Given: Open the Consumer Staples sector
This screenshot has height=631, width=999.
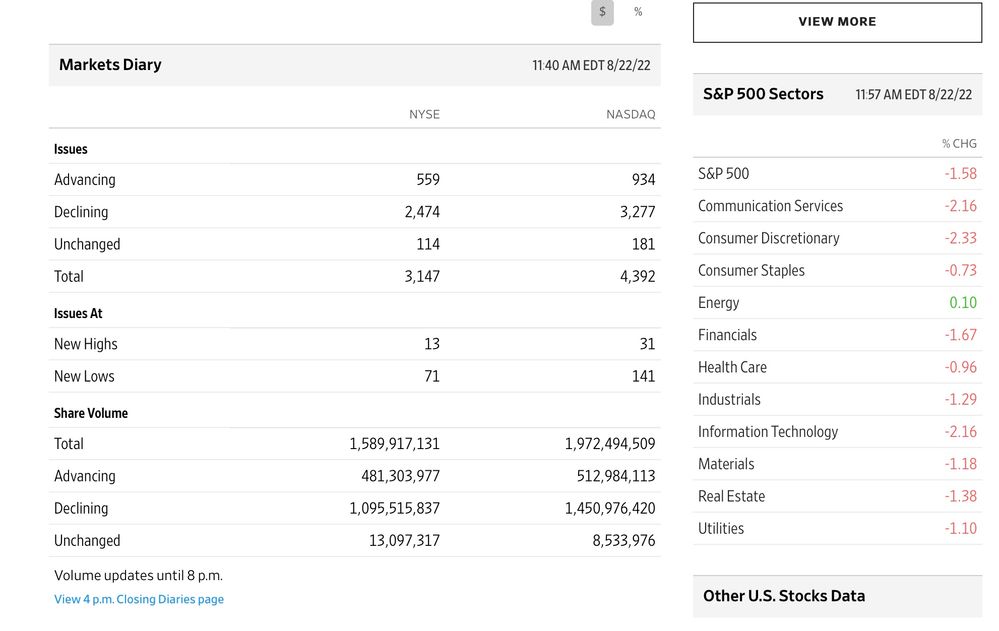Looking at the screenshot, I should (751, 270).
